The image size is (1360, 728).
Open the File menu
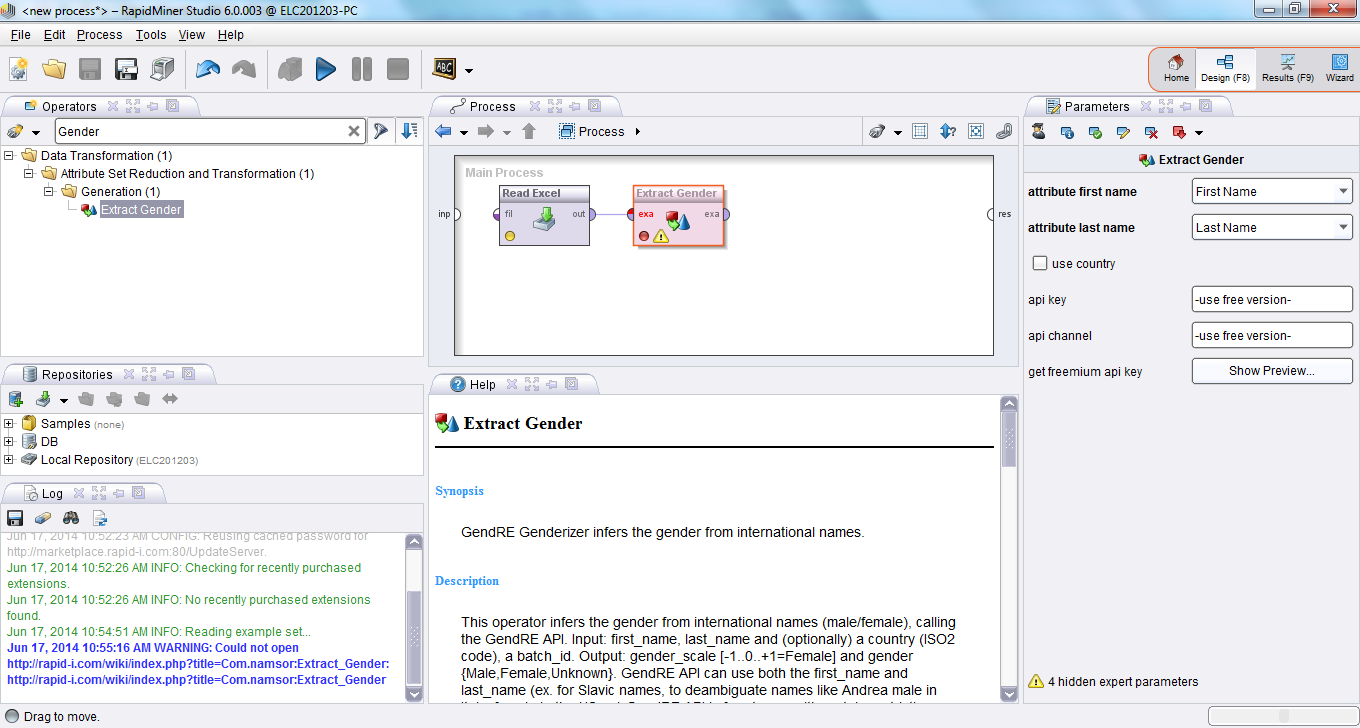[20, 34]
